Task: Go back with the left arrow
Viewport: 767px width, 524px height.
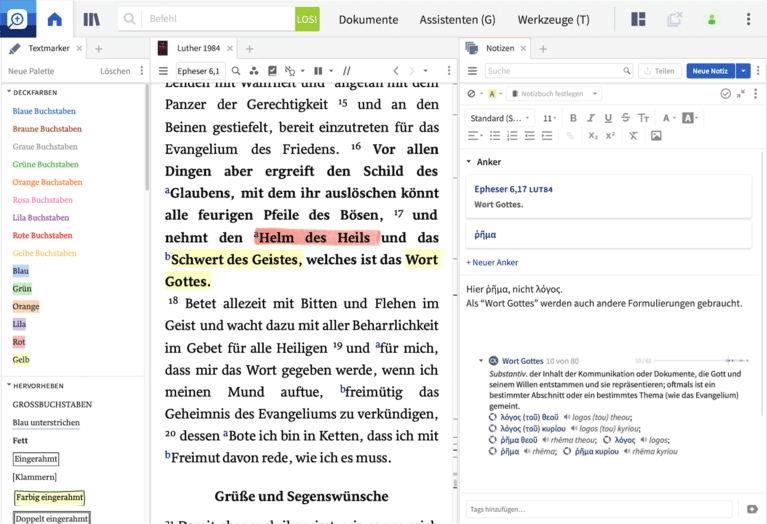Action: coord(396,71)
